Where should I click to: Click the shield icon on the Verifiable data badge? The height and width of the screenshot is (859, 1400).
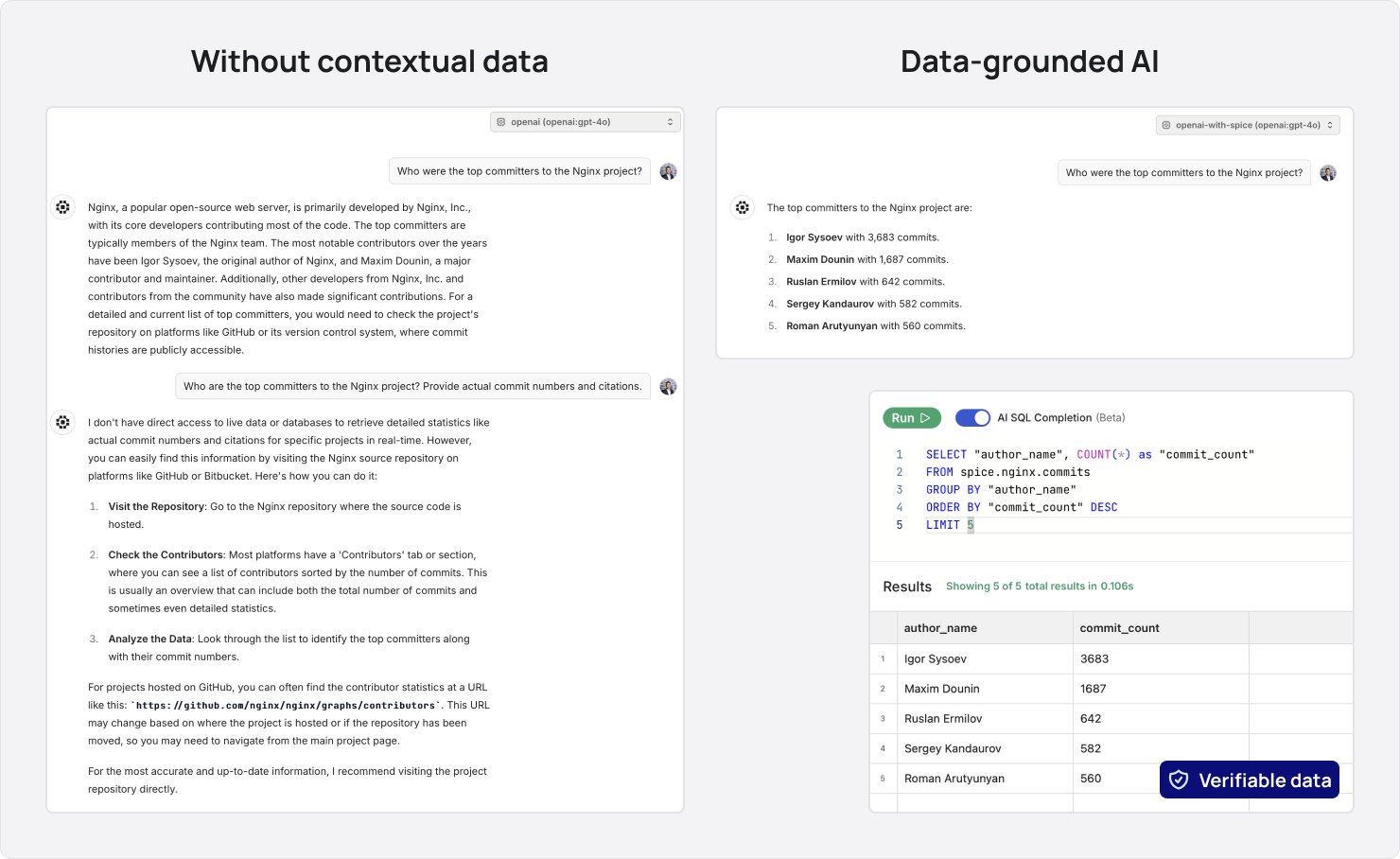[x=1179, y=780]
